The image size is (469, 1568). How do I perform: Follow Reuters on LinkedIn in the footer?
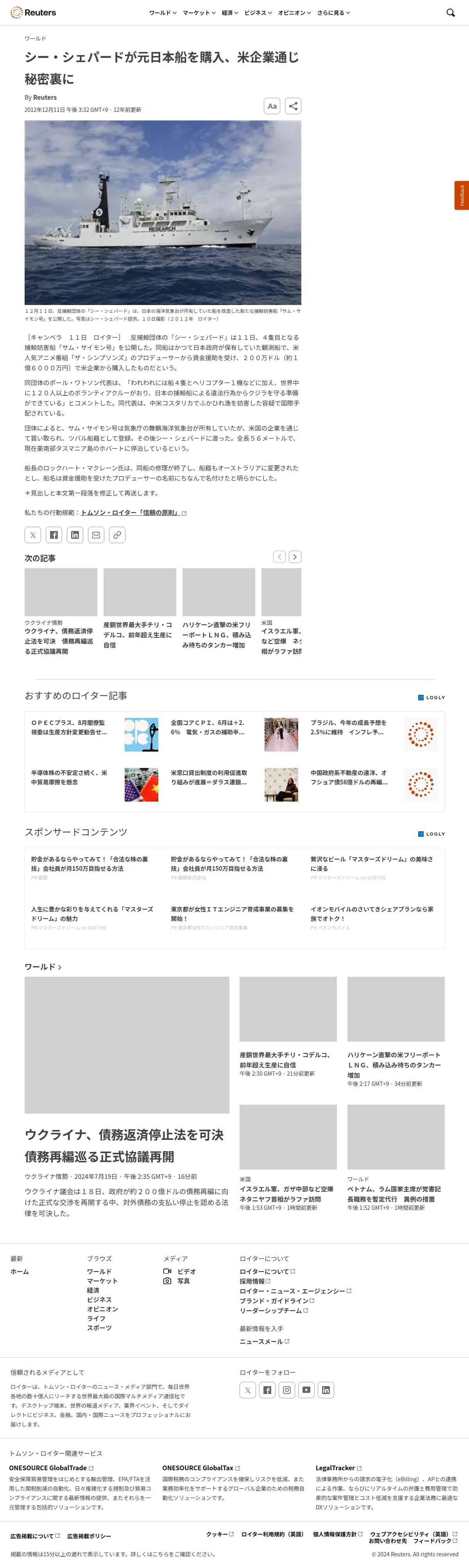click(326, 1390)
